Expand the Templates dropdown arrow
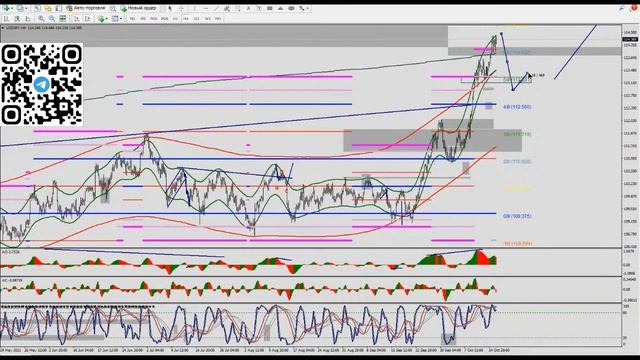 [x=121, y=18]
